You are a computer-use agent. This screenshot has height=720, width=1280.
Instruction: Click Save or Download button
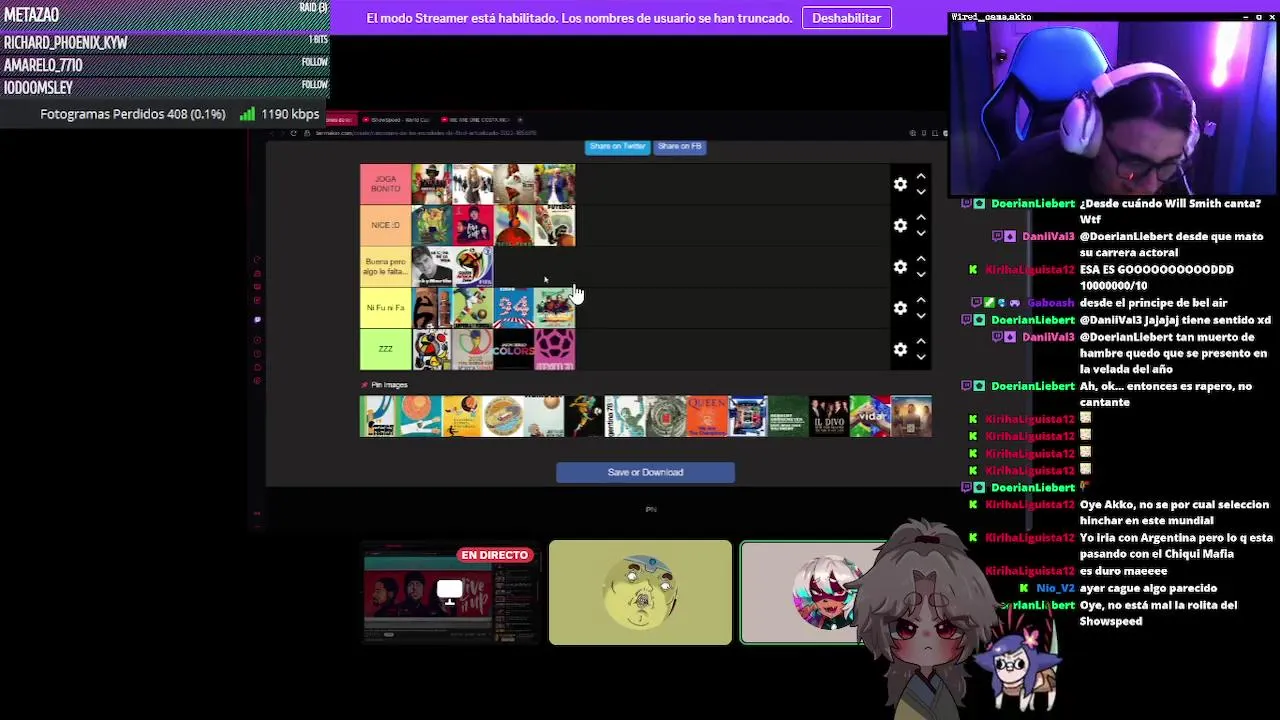point(645,472)
